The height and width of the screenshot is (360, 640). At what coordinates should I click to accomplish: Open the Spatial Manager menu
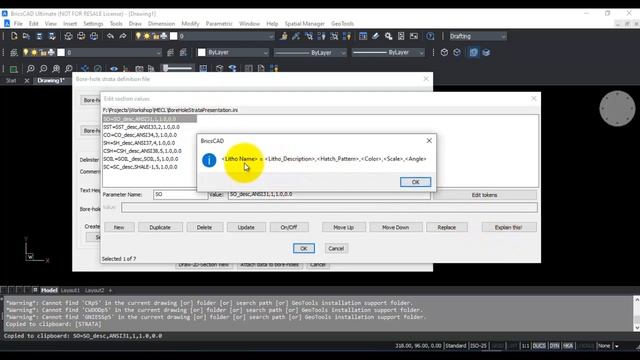(304, 24)
